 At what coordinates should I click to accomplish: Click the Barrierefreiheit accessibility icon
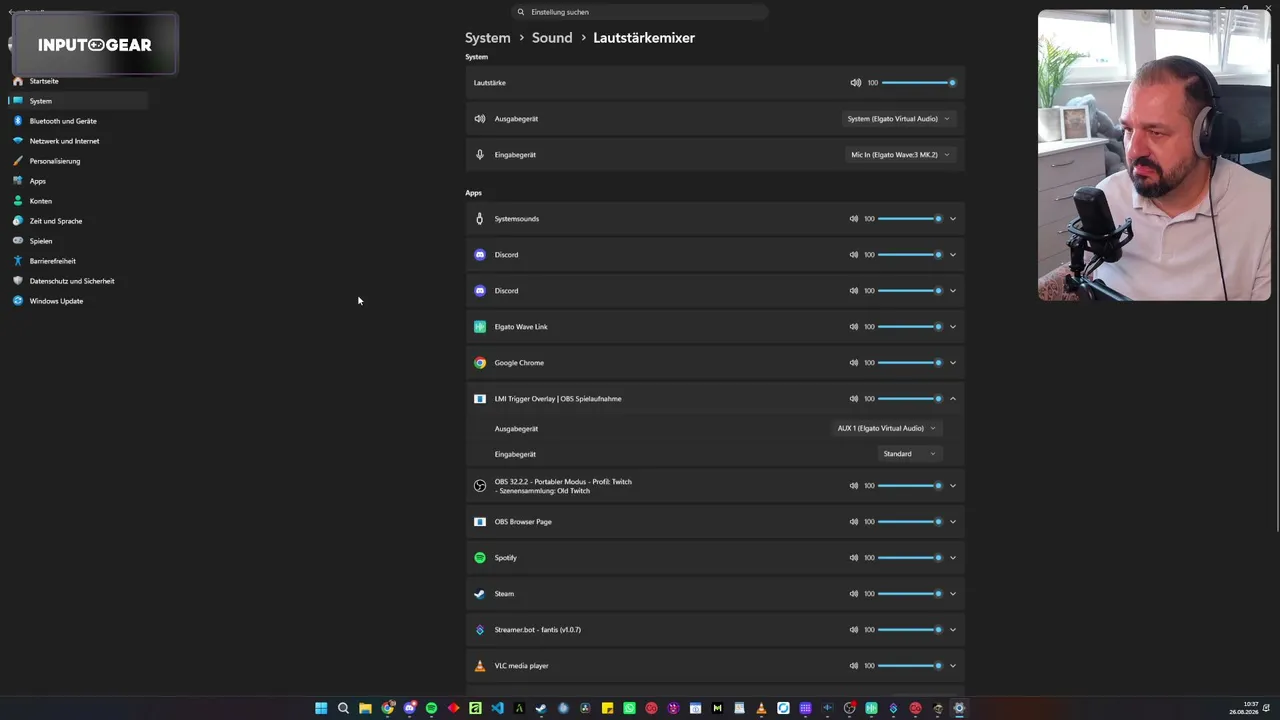point(18,261)
